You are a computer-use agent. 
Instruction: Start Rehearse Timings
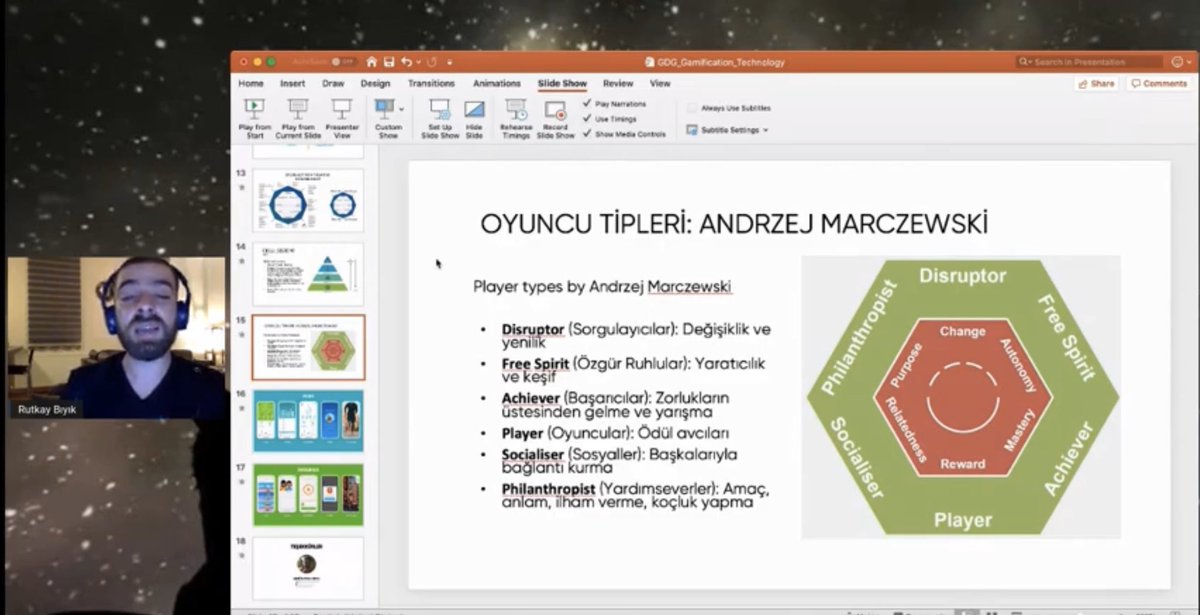[516, 118]
